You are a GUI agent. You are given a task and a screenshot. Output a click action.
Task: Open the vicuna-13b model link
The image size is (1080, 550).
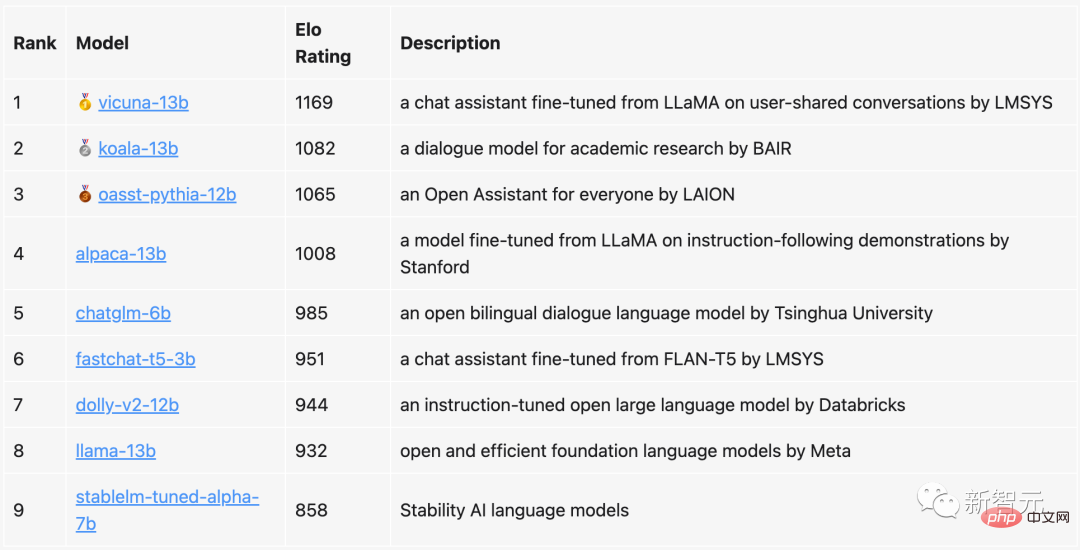pyautogui.click(x=143, y=102)
